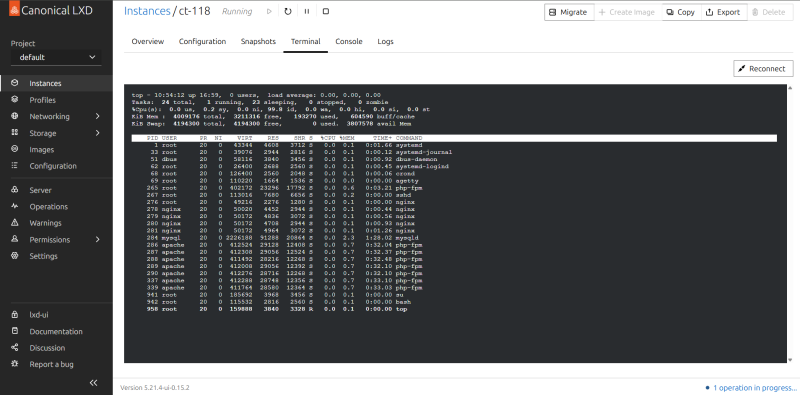The height and width of the screenshot is (395, 800).
Task: Click the version text in footer
Action: [x=155, y=388]
